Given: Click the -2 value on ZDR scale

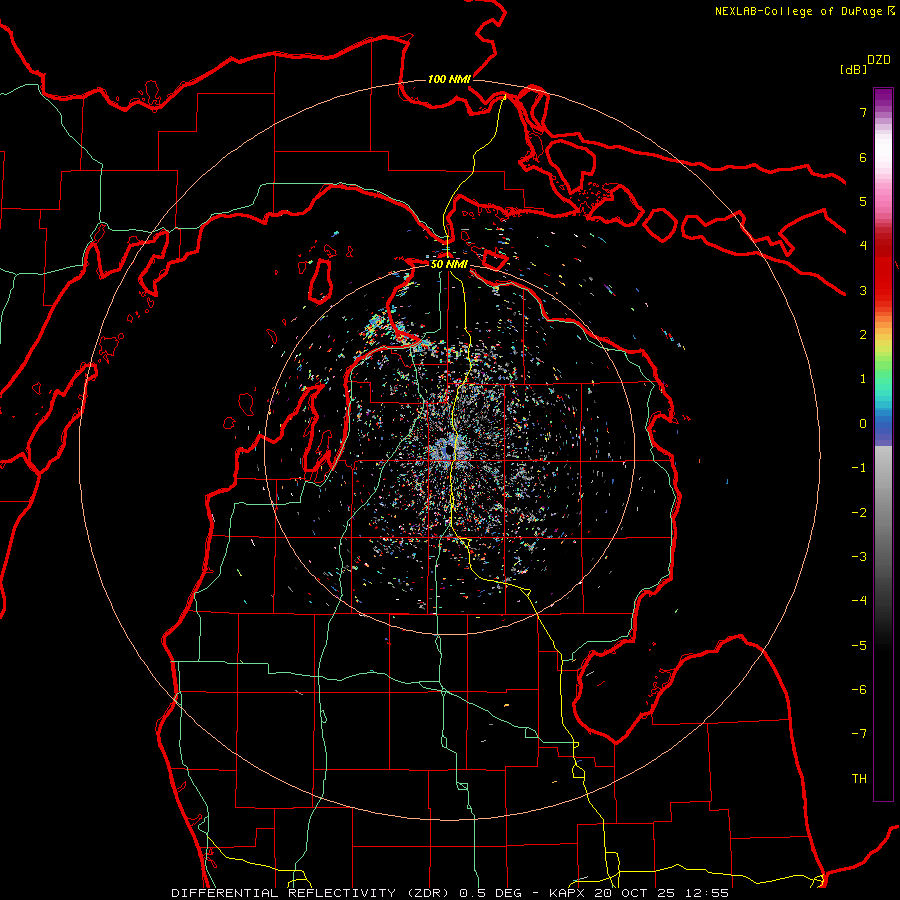Looking at the screenshot, I should [x=859, y=513].
